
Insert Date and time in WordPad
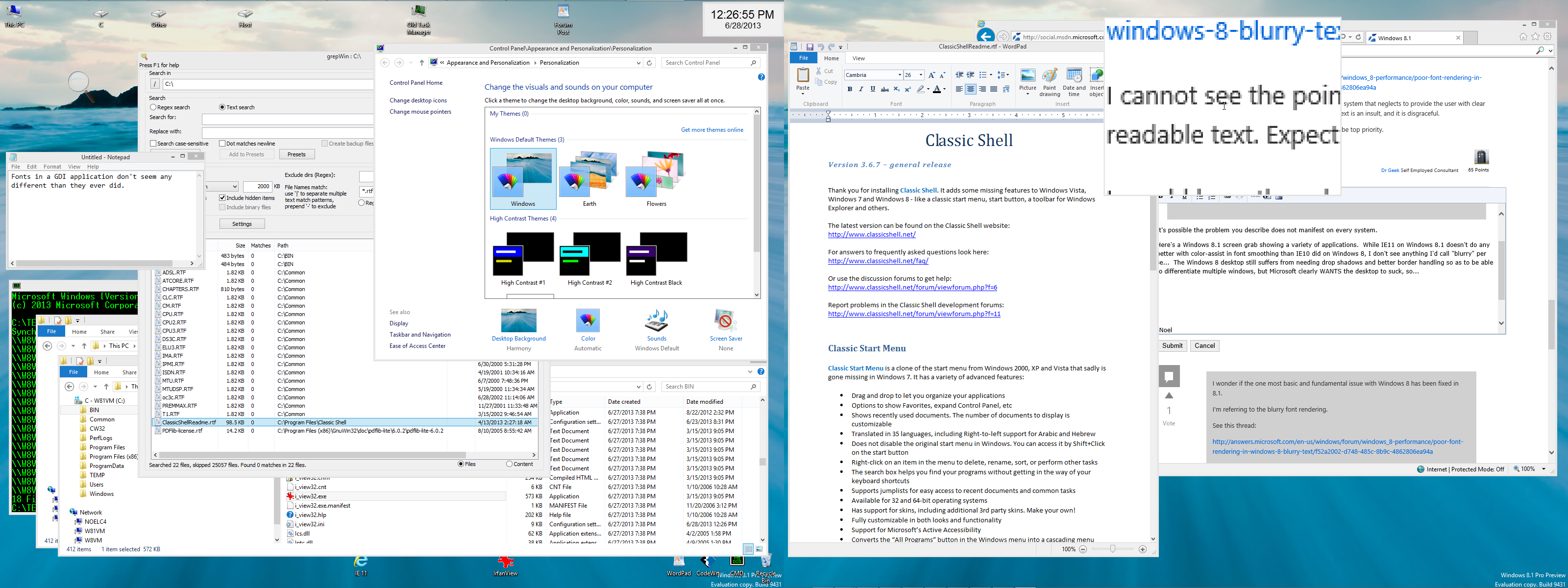1074,82
